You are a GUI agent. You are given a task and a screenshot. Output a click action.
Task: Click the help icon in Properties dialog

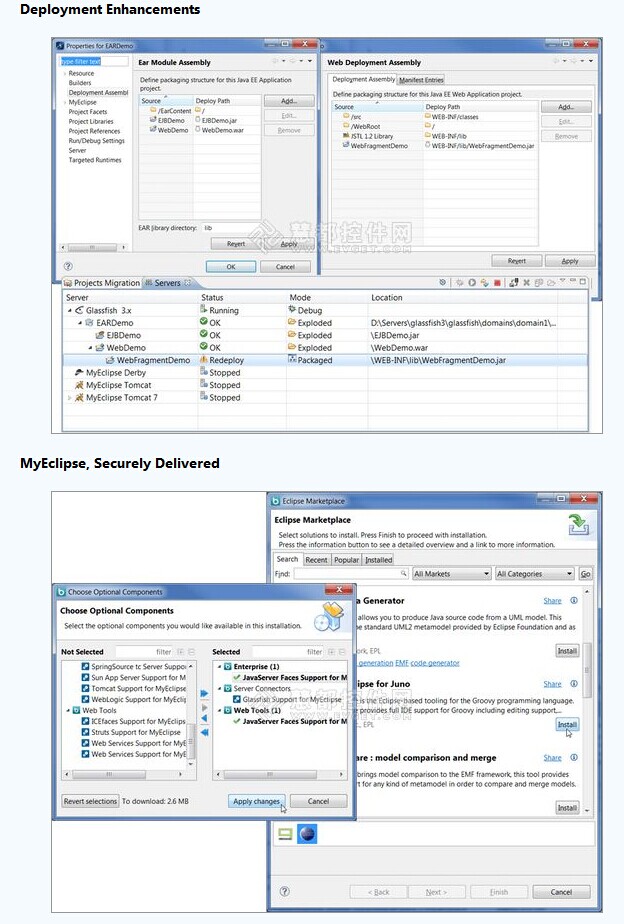pos(68,267)
